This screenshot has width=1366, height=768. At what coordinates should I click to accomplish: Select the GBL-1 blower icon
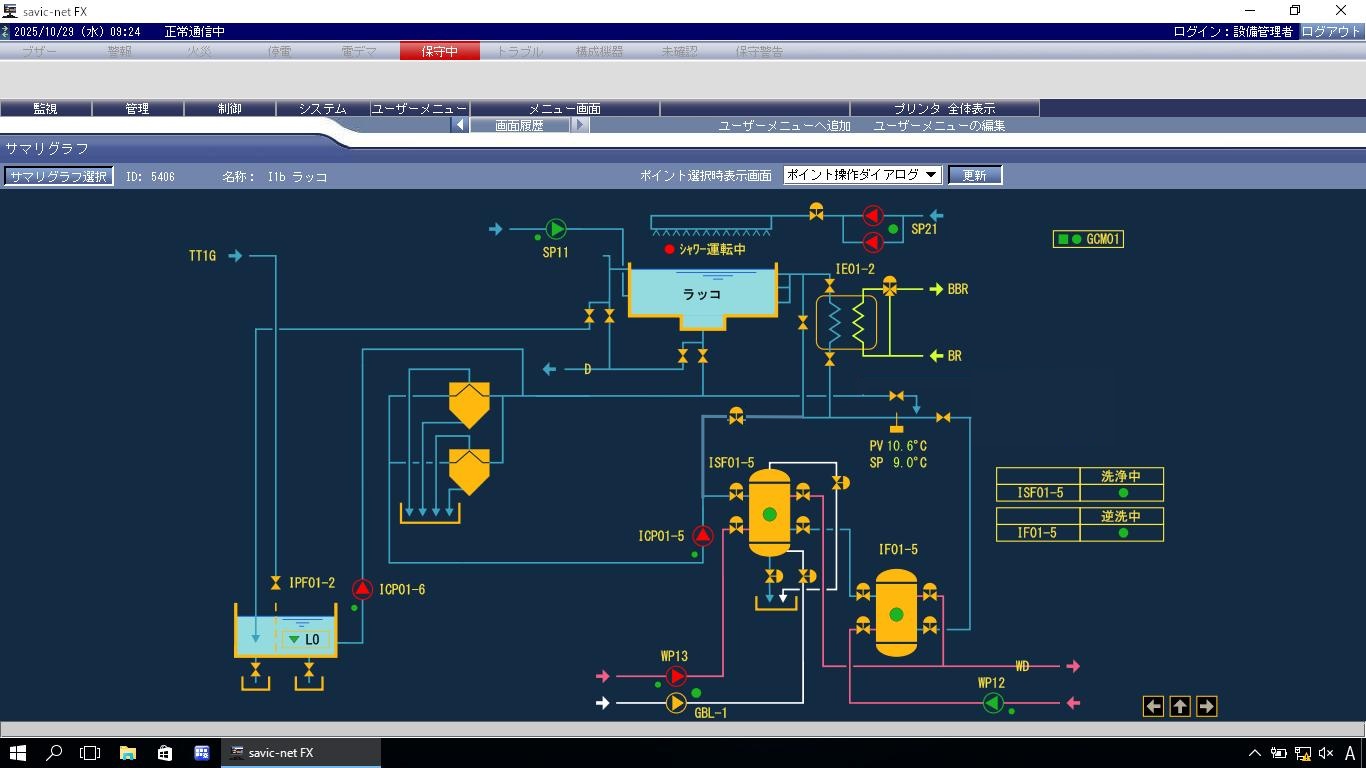pyautogui.click(x=676, y=703)
